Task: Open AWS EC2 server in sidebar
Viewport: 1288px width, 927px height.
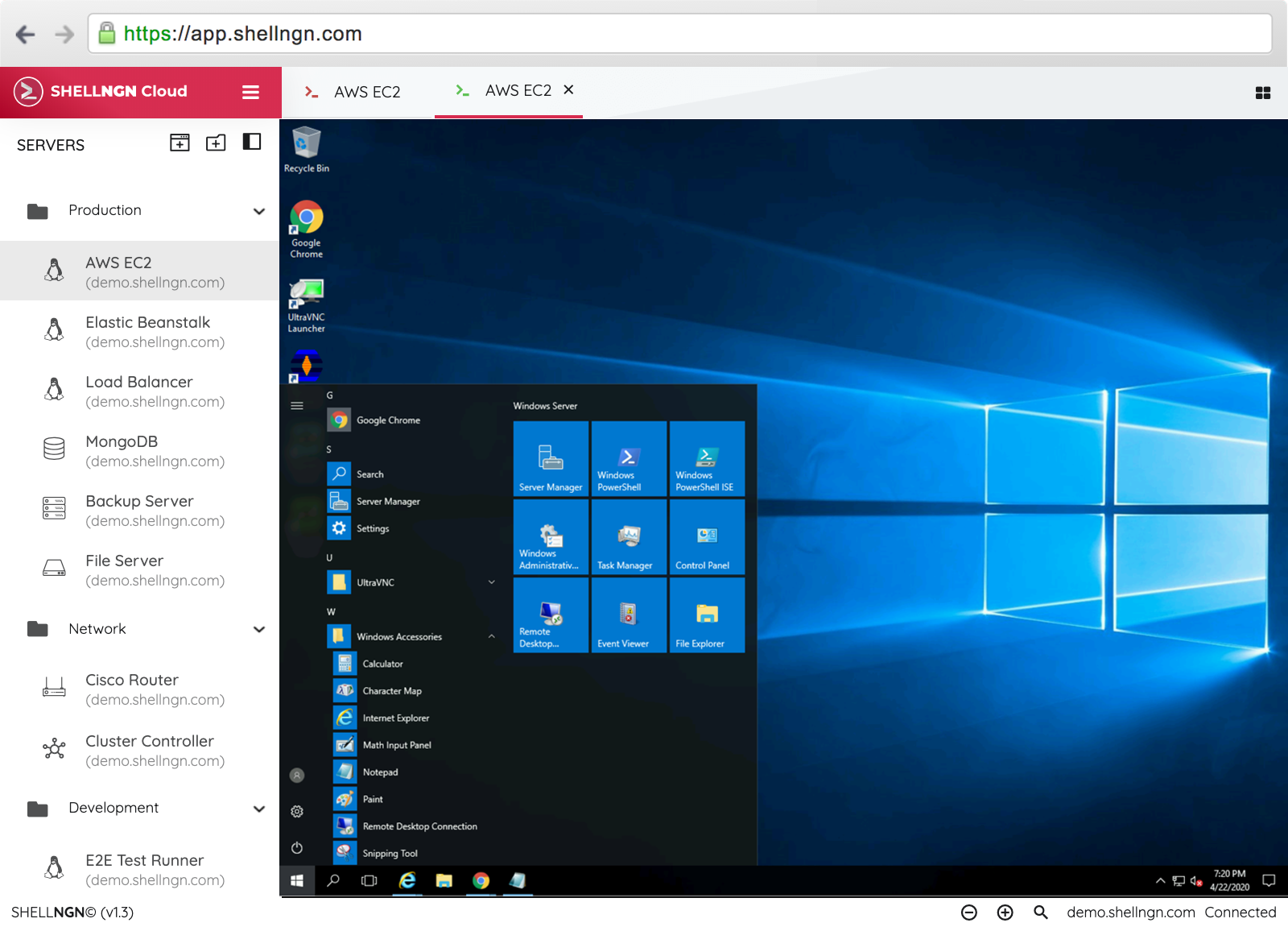Action: (x=140, y=271)
